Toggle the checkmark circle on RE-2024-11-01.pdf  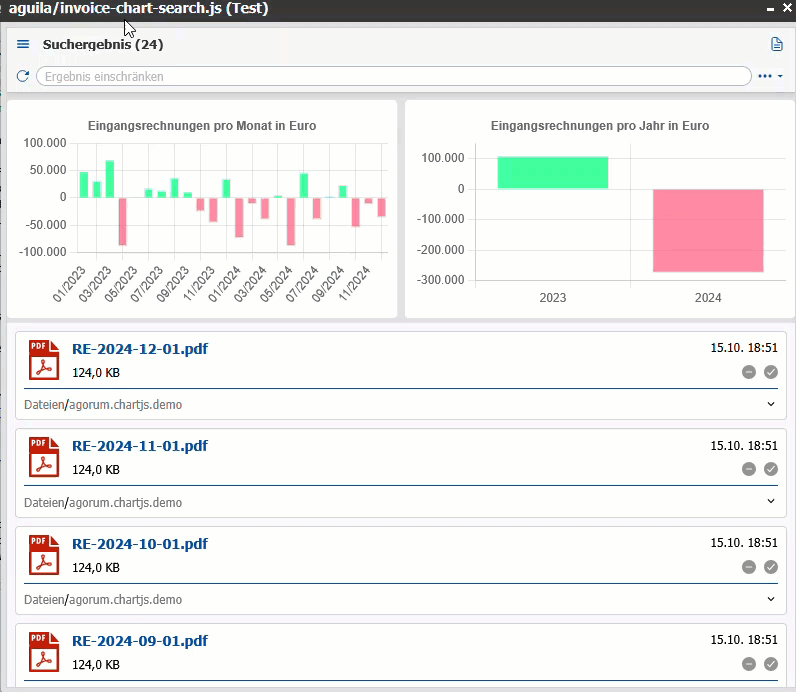click(770, 469)
